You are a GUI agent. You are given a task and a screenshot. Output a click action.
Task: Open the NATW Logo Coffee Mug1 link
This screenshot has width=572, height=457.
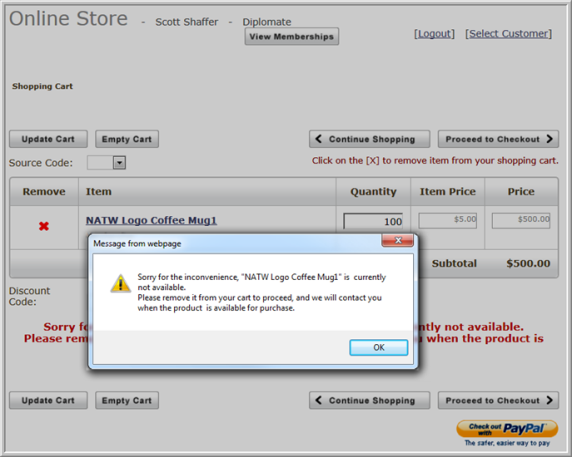[151, 220]
